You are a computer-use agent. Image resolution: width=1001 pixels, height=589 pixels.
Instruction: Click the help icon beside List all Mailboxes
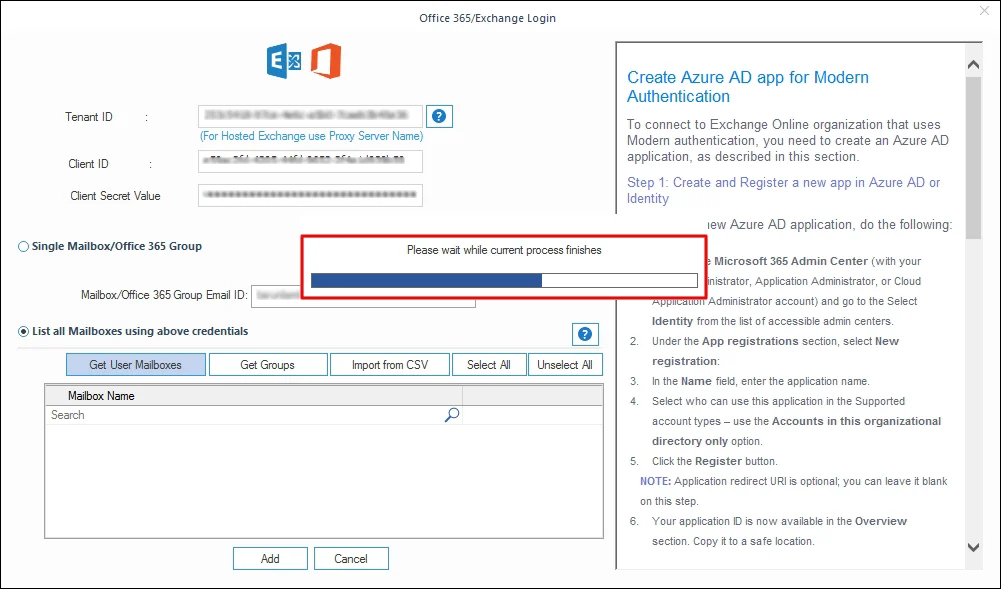(x=585, y=334)
